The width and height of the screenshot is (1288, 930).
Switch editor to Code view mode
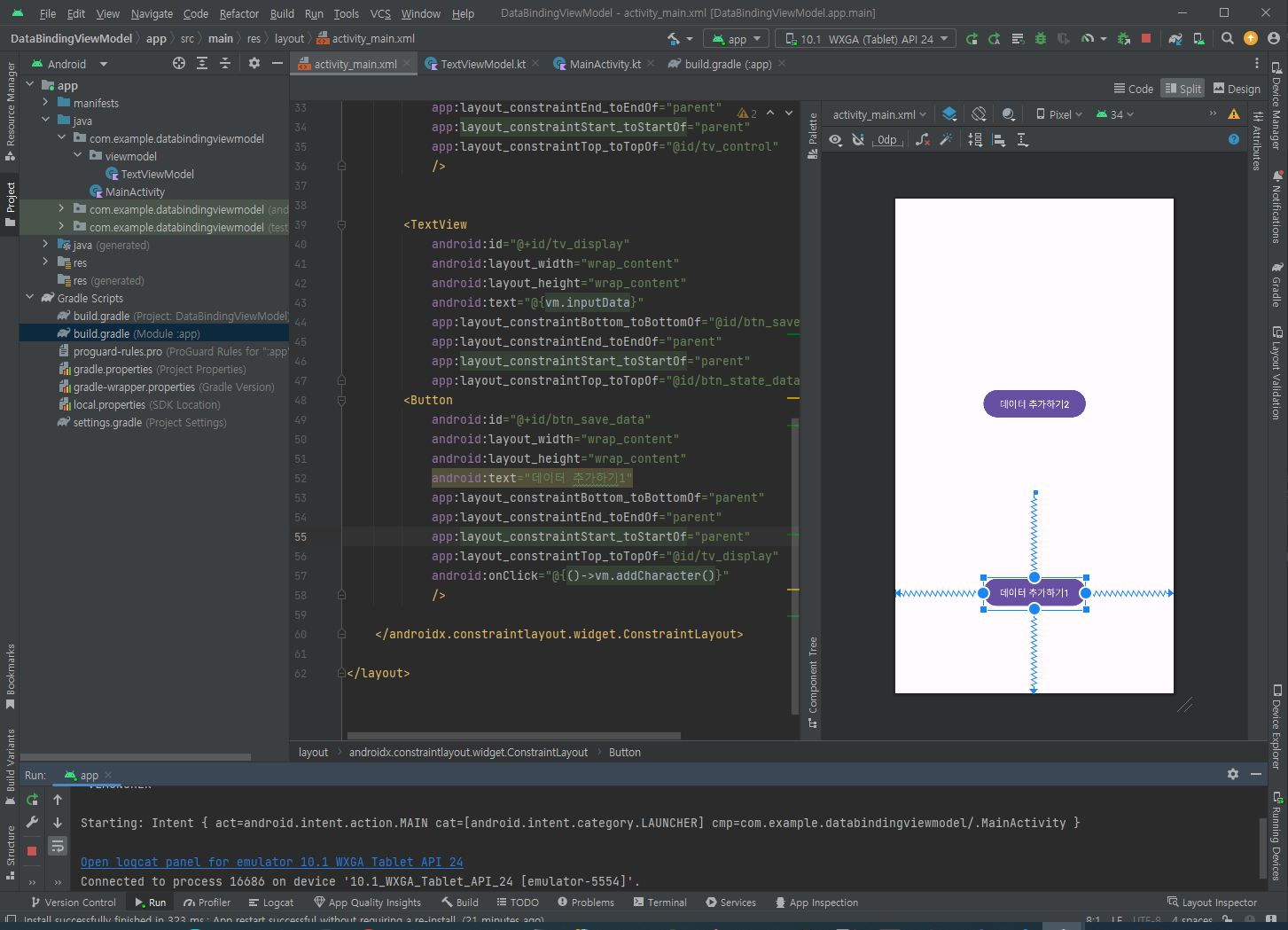(1134, 89)
